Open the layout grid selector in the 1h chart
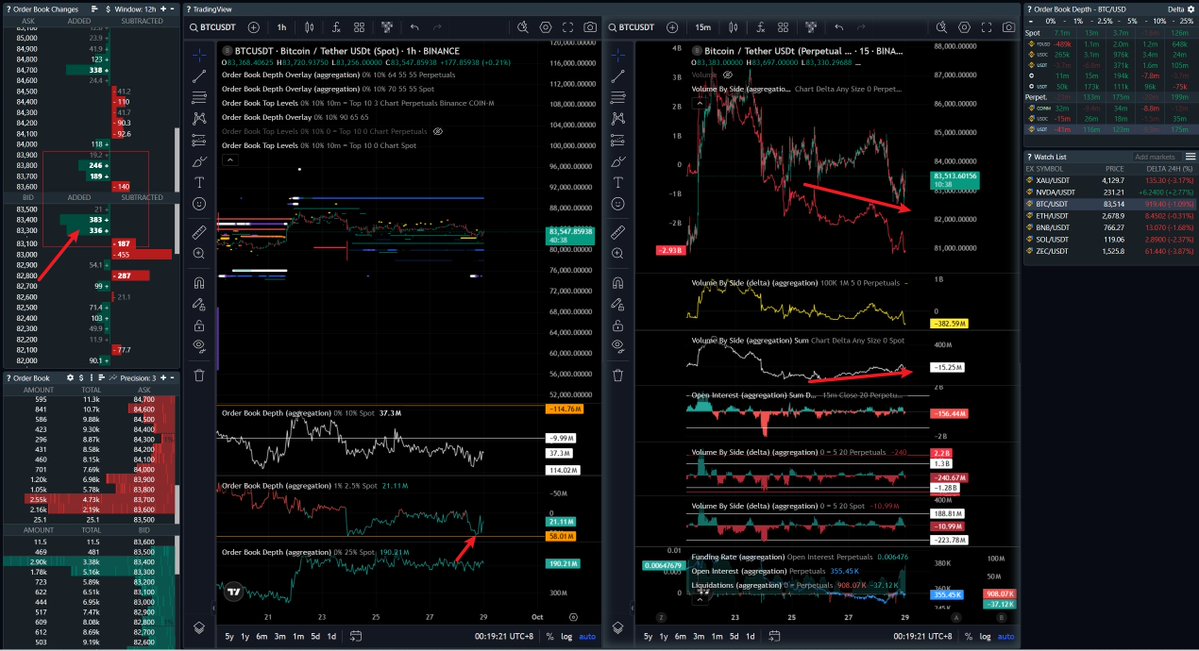The height and width of the screenshot is (651, 1199). click(359, 28)
